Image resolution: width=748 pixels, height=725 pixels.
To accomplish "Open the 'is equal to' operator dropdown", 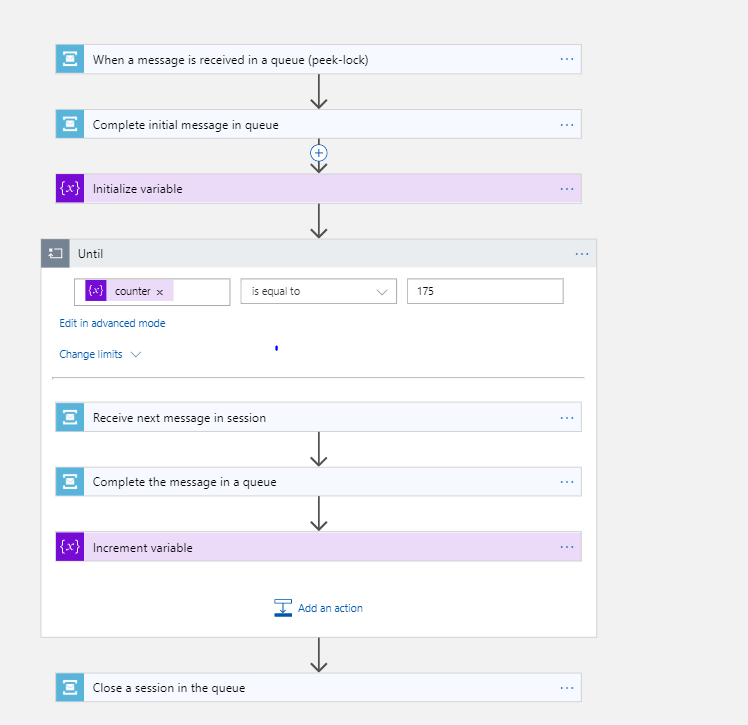I will coord(318,291).
